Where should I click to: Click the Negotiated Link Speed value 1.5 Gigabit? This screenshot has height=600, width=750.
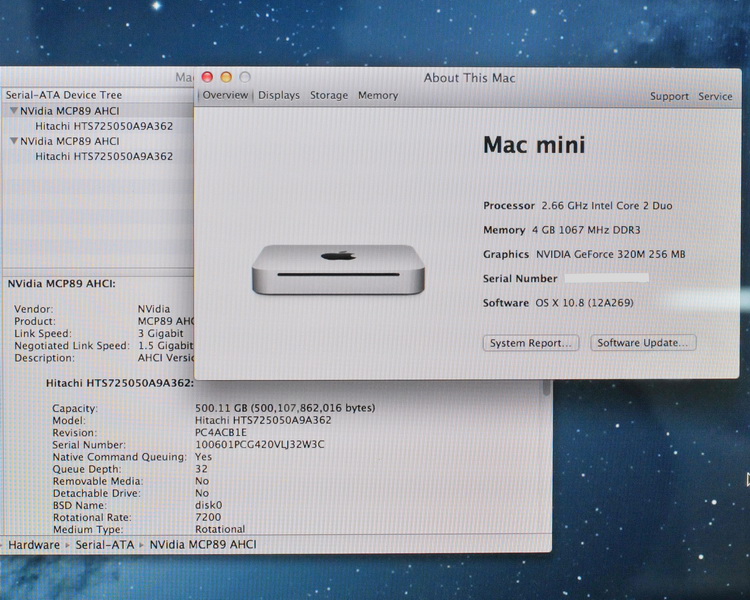(165, 345)
